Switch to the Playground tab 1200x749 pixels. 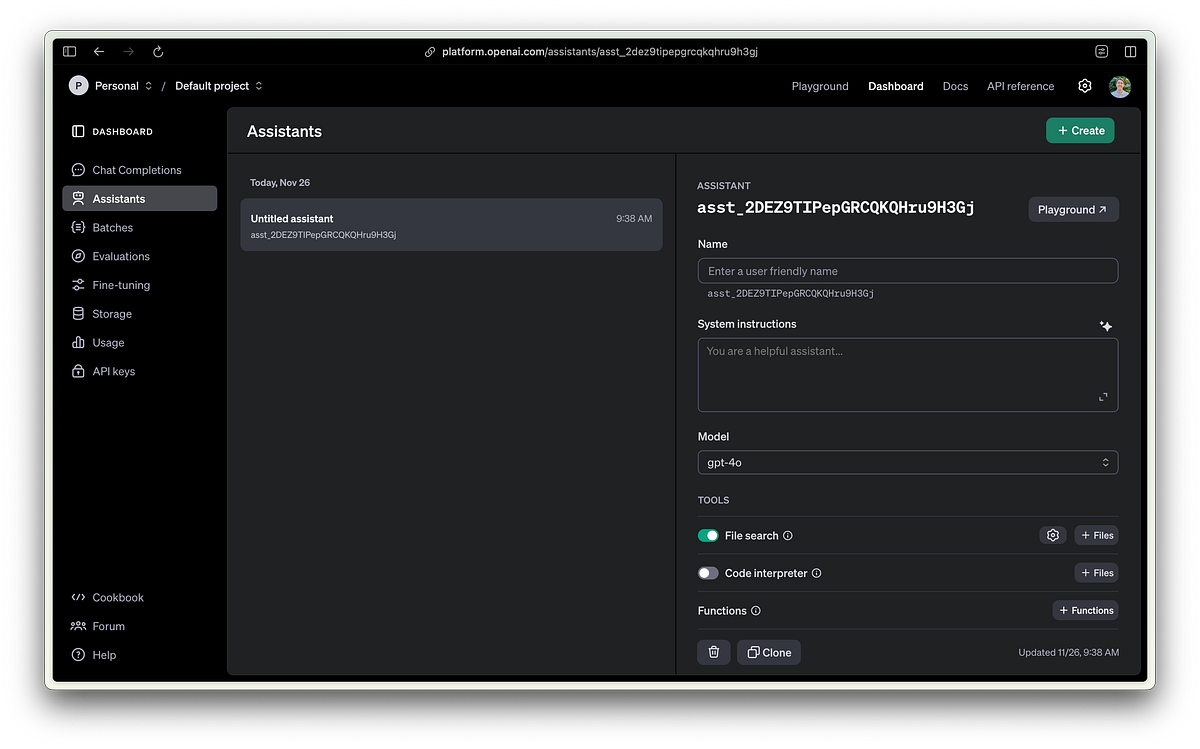tap(820, 86)
